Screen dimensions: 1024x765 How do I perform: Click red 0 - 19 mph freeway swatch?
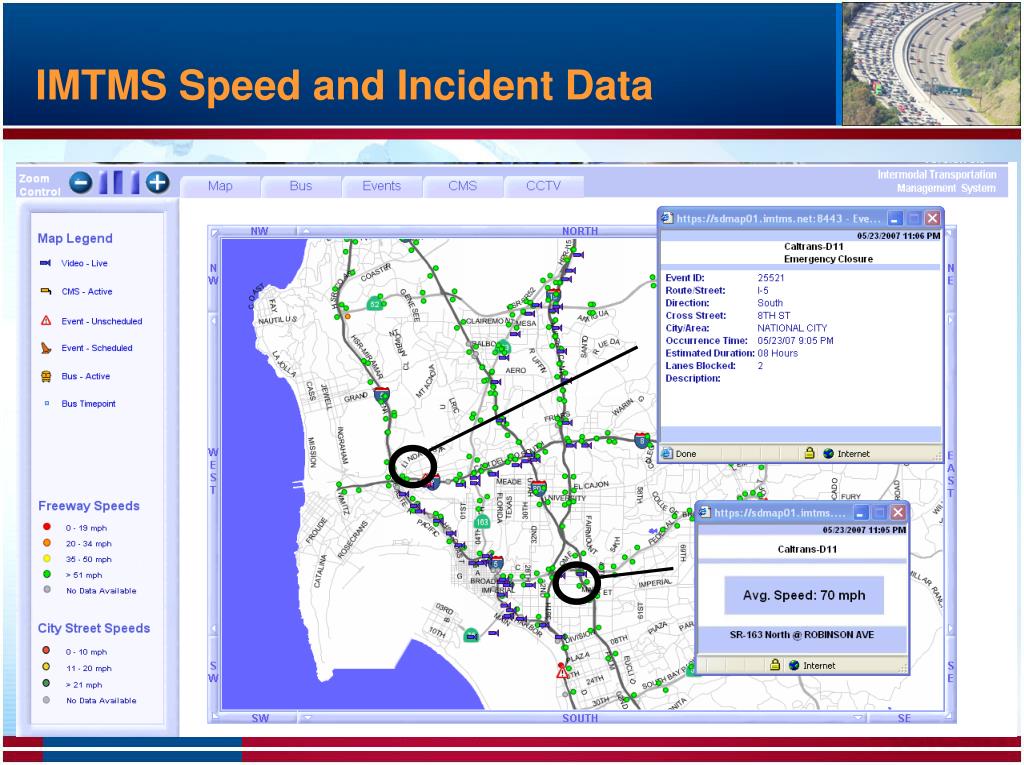(x=46, y=527)
